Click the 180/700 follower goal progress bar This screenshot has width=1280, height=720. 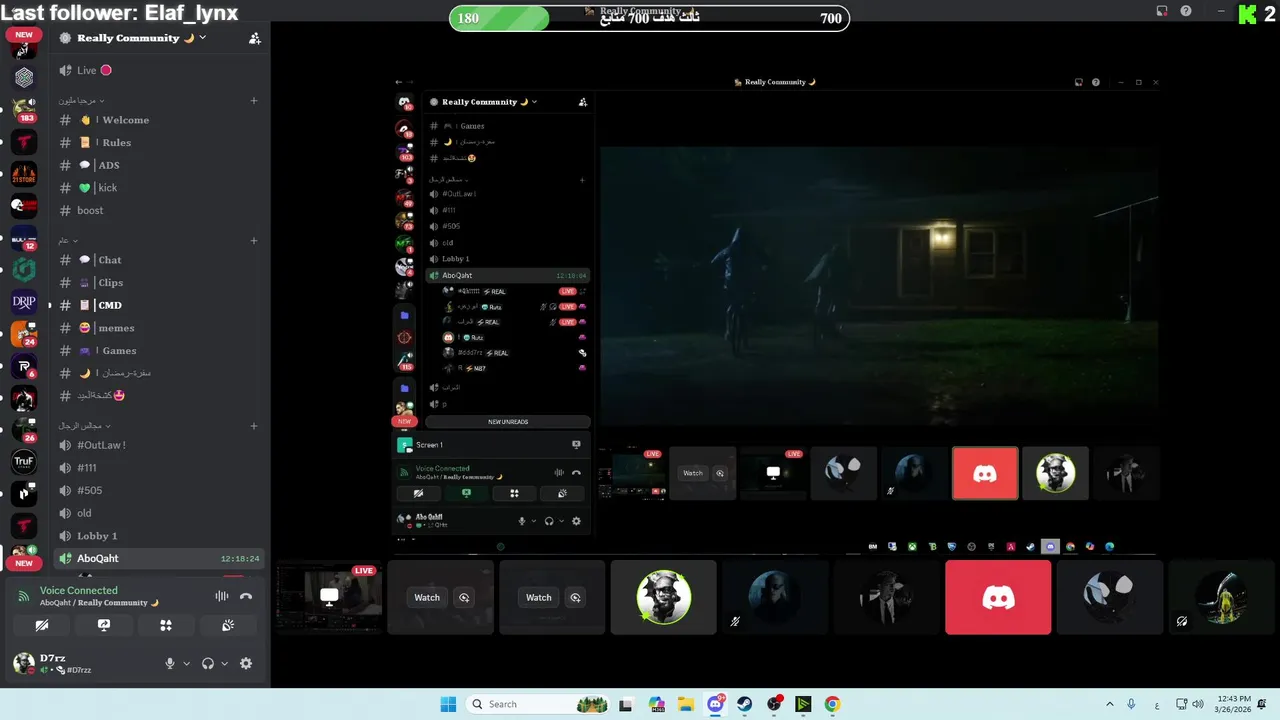point(649,18)
